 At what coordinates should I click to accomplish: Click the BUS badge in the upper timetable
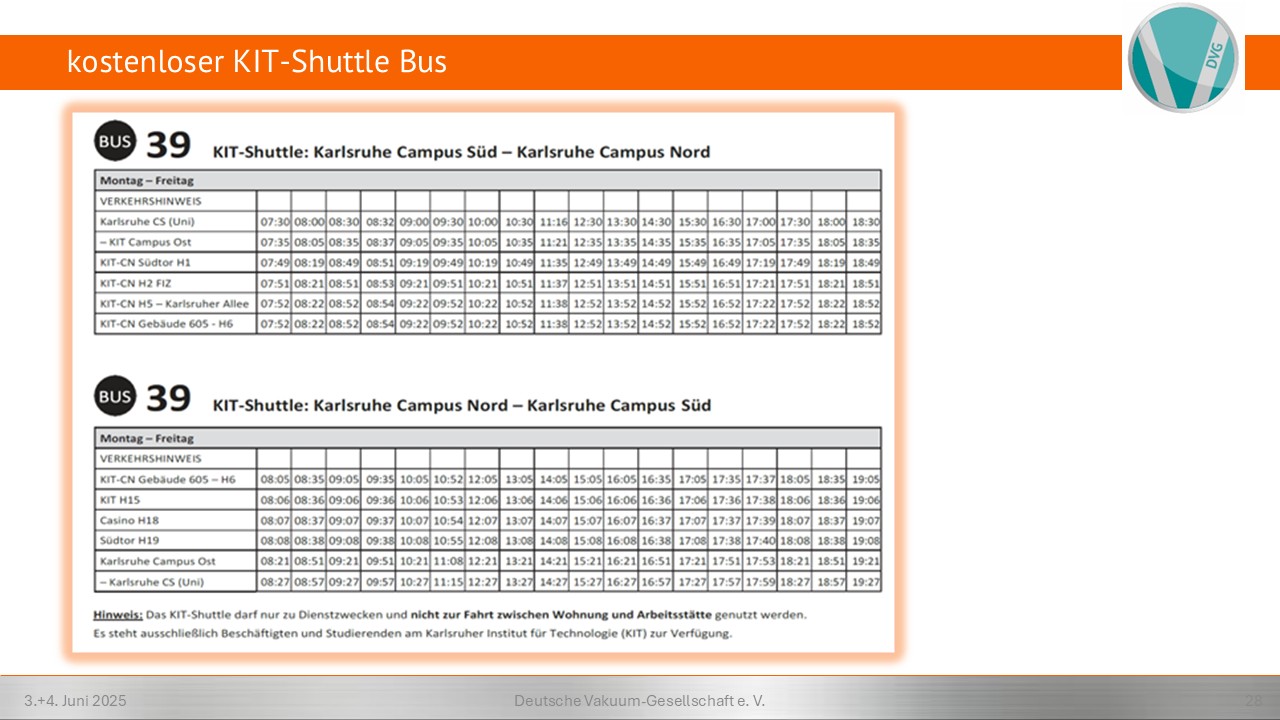click(x=115, y=143)
